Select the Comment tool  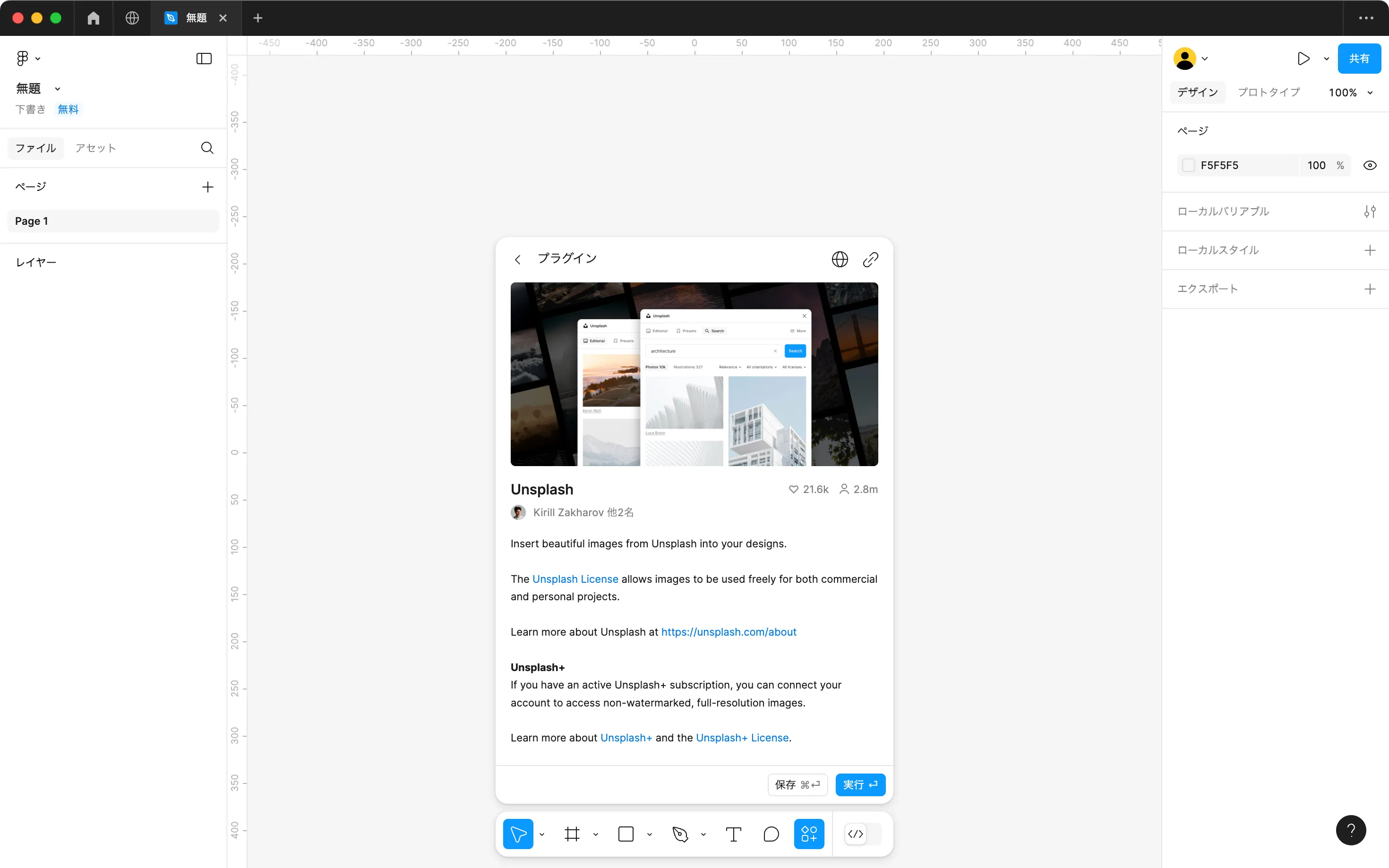pos(771,834)
